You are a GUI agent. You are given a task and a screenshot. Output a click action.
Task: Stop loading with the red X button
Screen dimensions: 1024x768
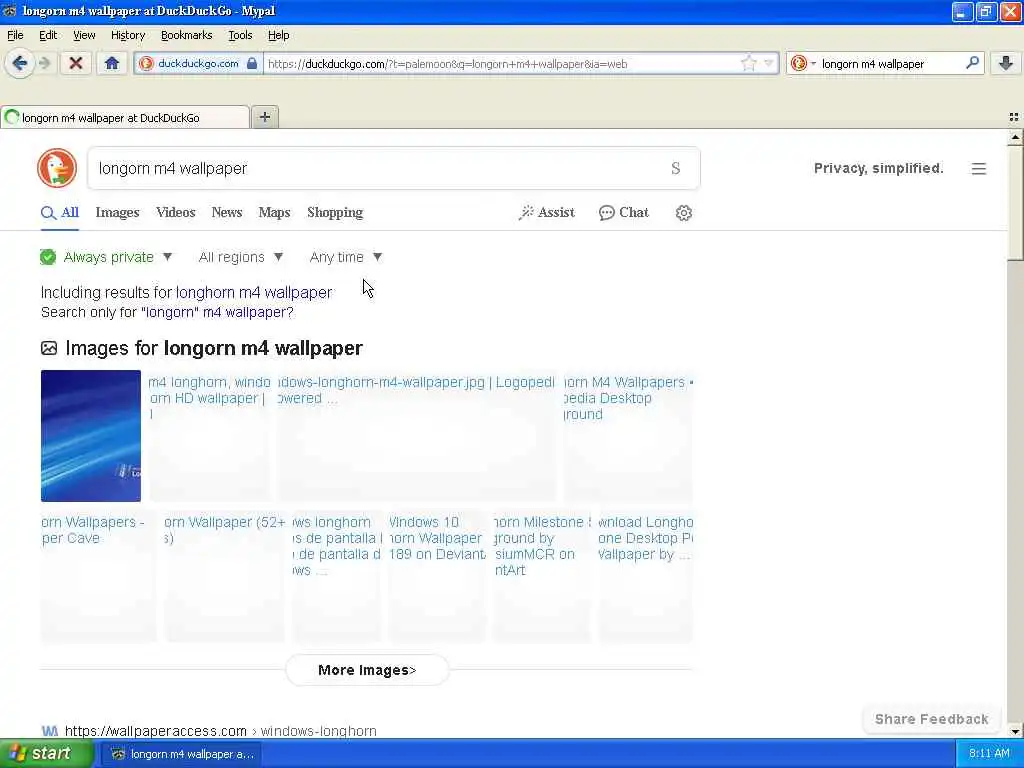[76, 63]
